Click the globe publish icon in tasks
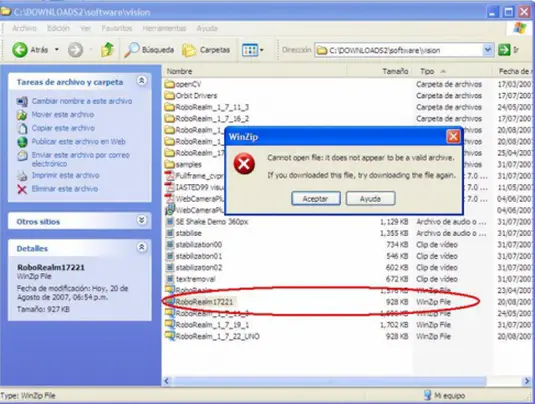 (22, 142)
